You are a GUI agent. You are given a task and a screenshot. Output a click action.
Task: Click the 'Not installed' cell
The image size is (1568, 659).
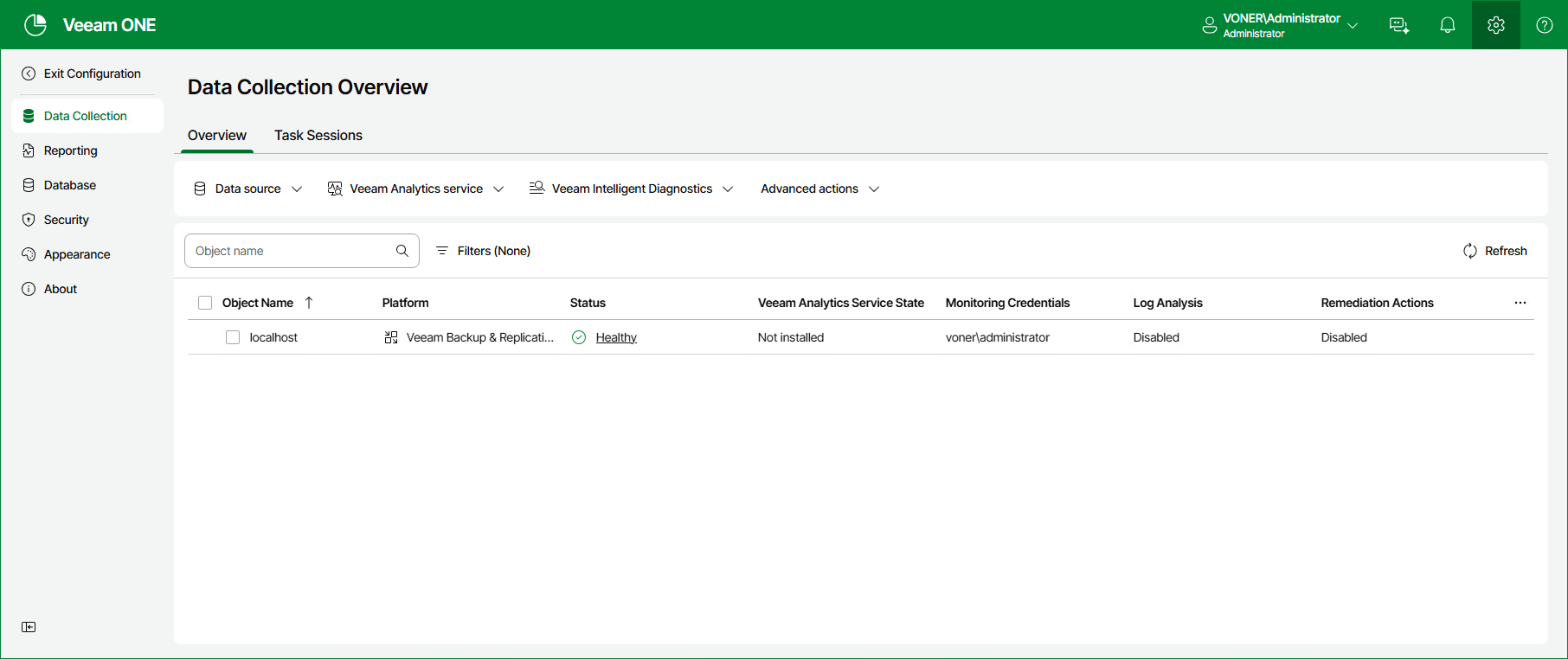click(x=791, y=337)
